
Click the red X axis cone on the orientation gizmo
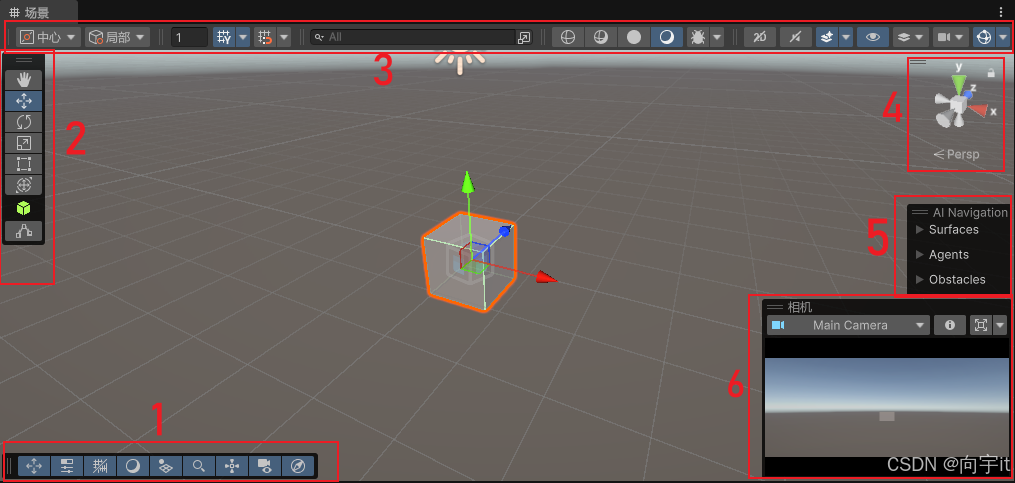pyautogui.click(x=979, y=110)
